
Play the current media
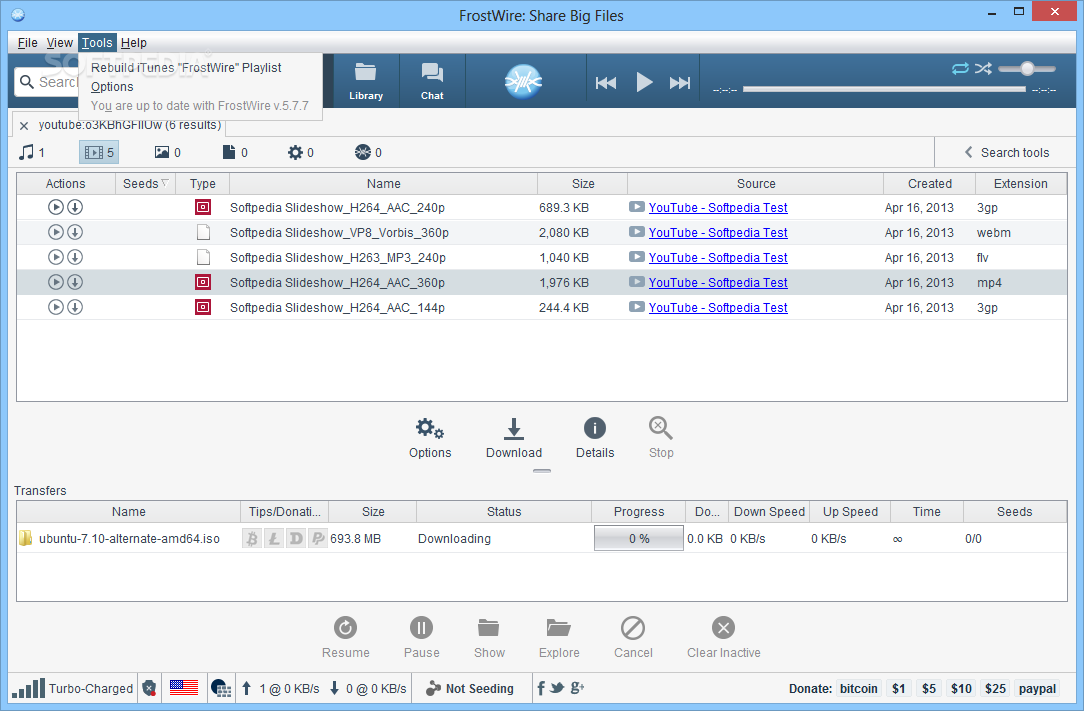coord(644,82)
